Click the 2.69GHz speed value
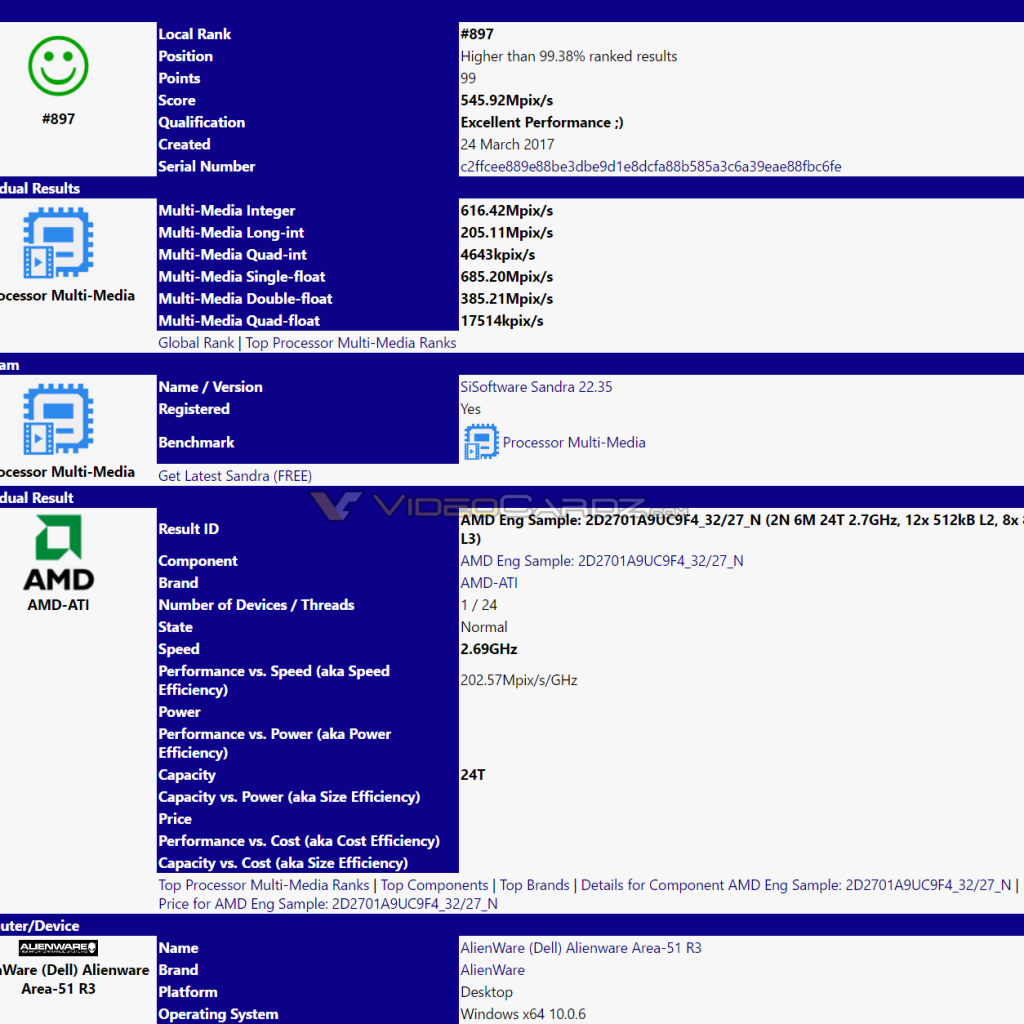1024x1024 pixels. click(x=488, y=649)
